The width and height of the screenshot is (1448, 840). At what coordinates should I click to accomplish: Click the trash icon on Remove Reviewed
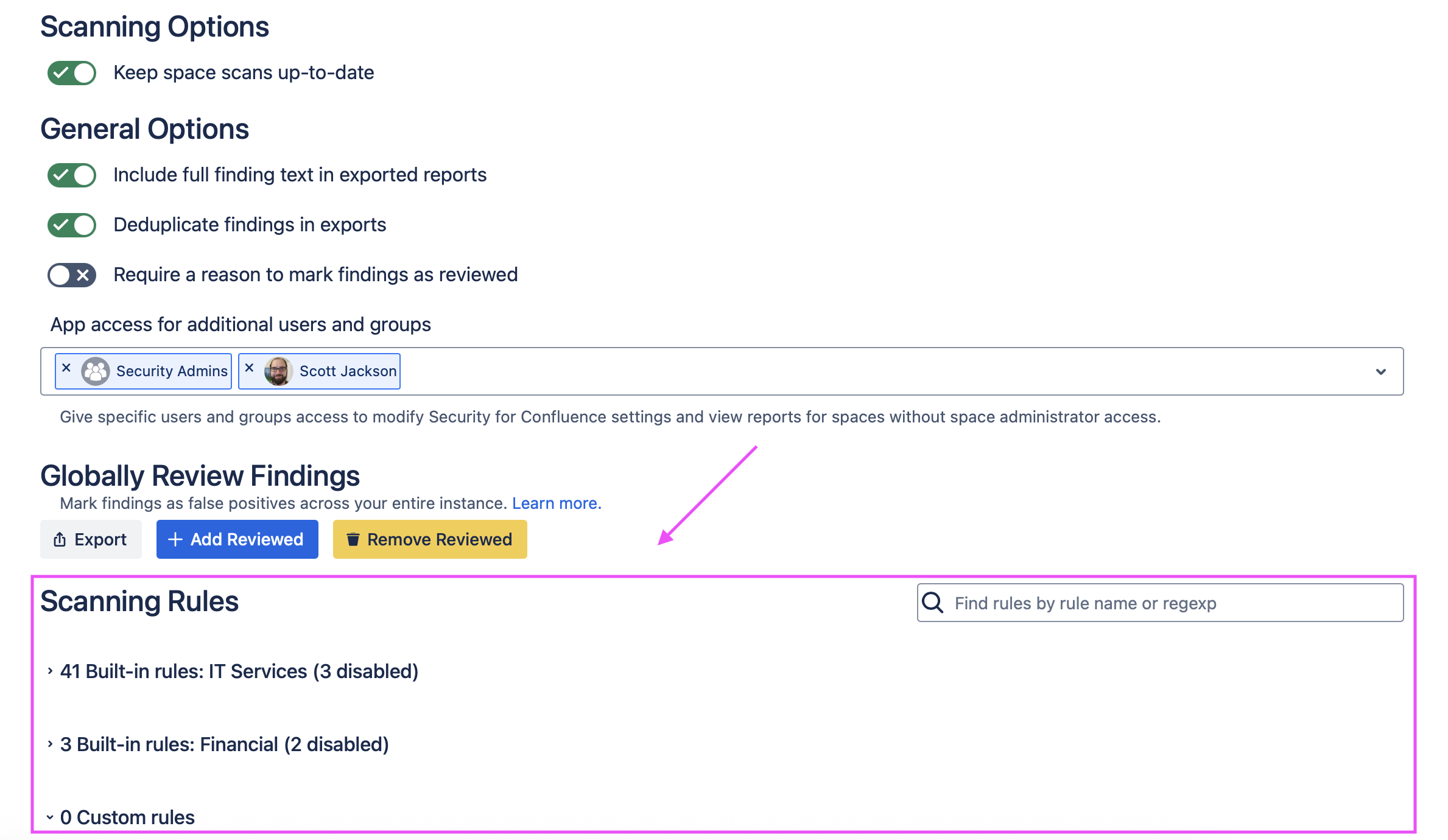click(x=353, y=539)
